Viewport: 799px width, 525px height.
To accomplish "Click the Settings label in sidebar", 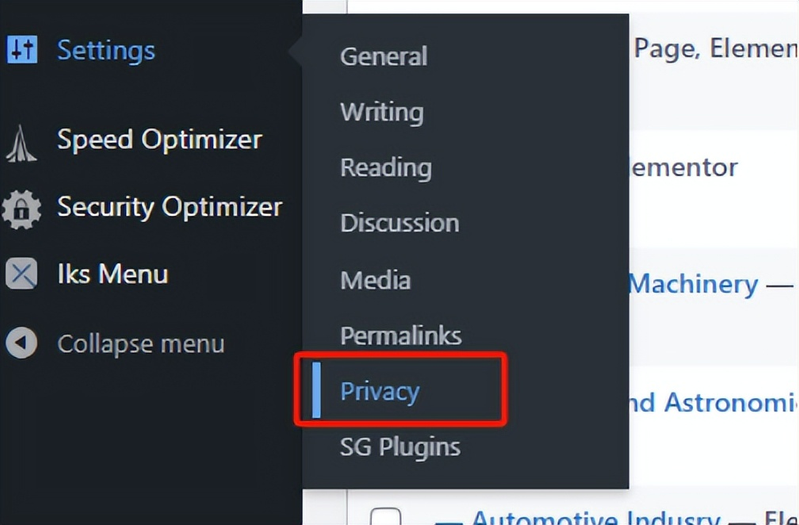I will tap(106, 50).
